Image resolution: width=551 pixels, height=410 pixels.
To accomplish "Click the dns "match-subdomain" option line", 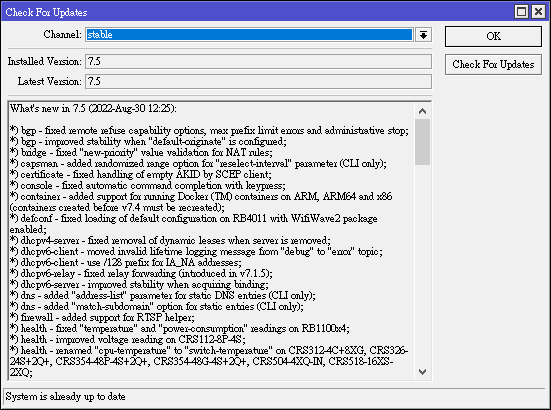I will (x=157, y=306).
